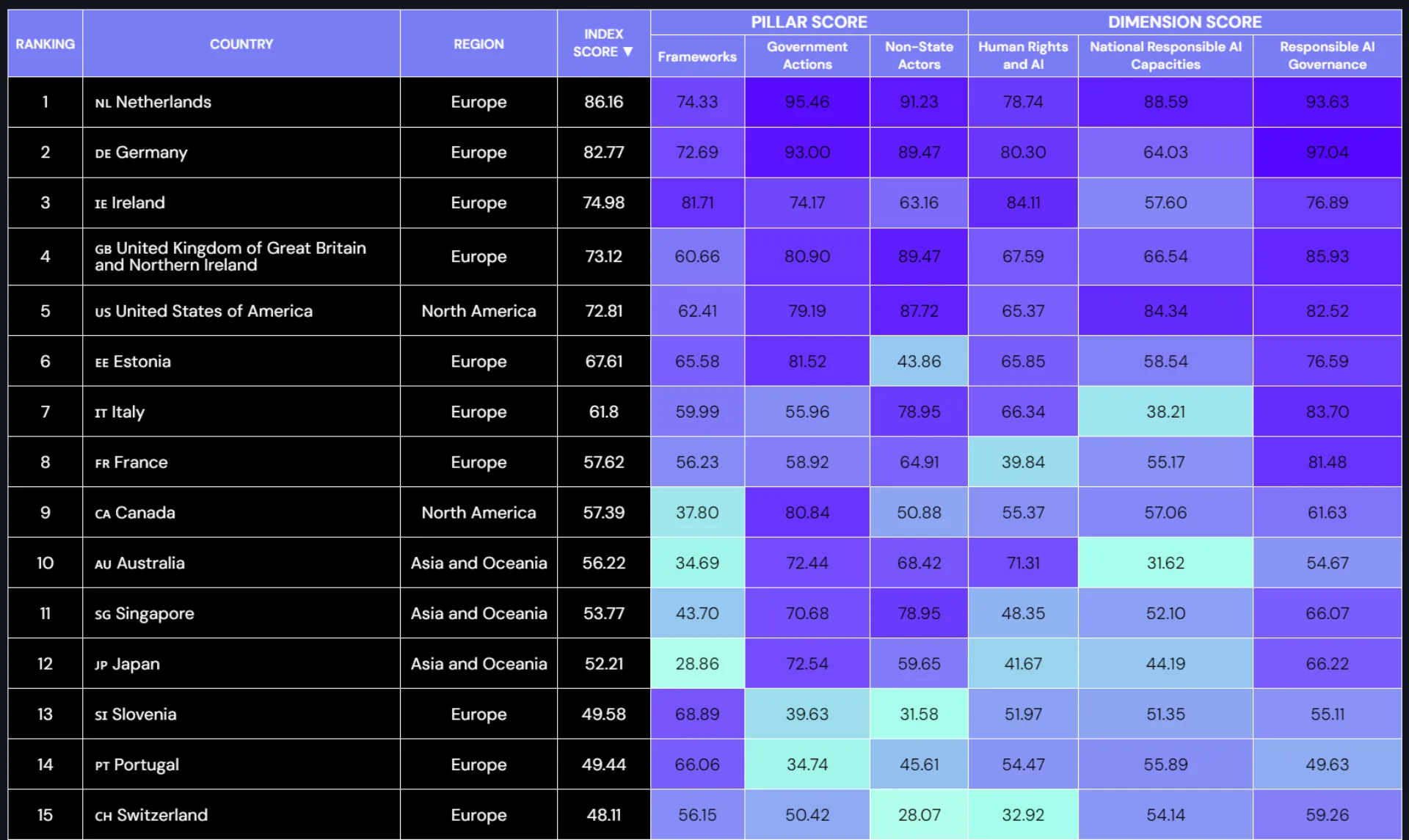Select the Region column header
Image resolution: width=1409 pixels, height=840 pixels.
478,44
